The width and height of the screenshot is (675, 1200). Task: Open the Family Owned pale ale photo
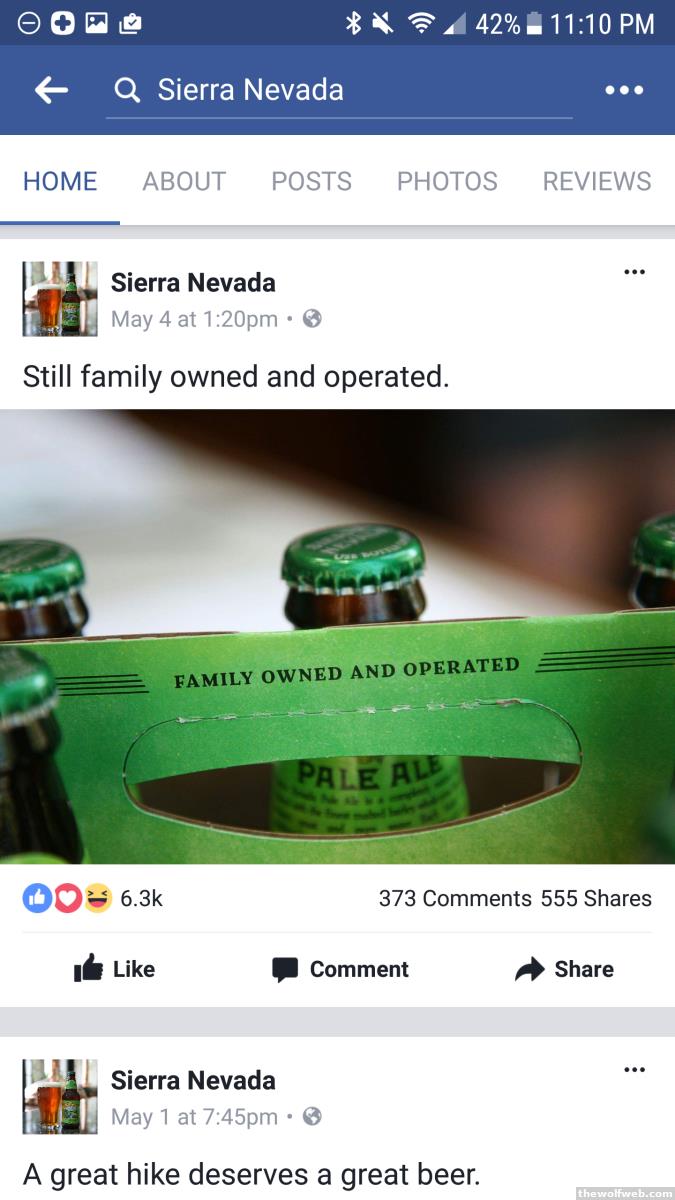[x=337, y=636]
